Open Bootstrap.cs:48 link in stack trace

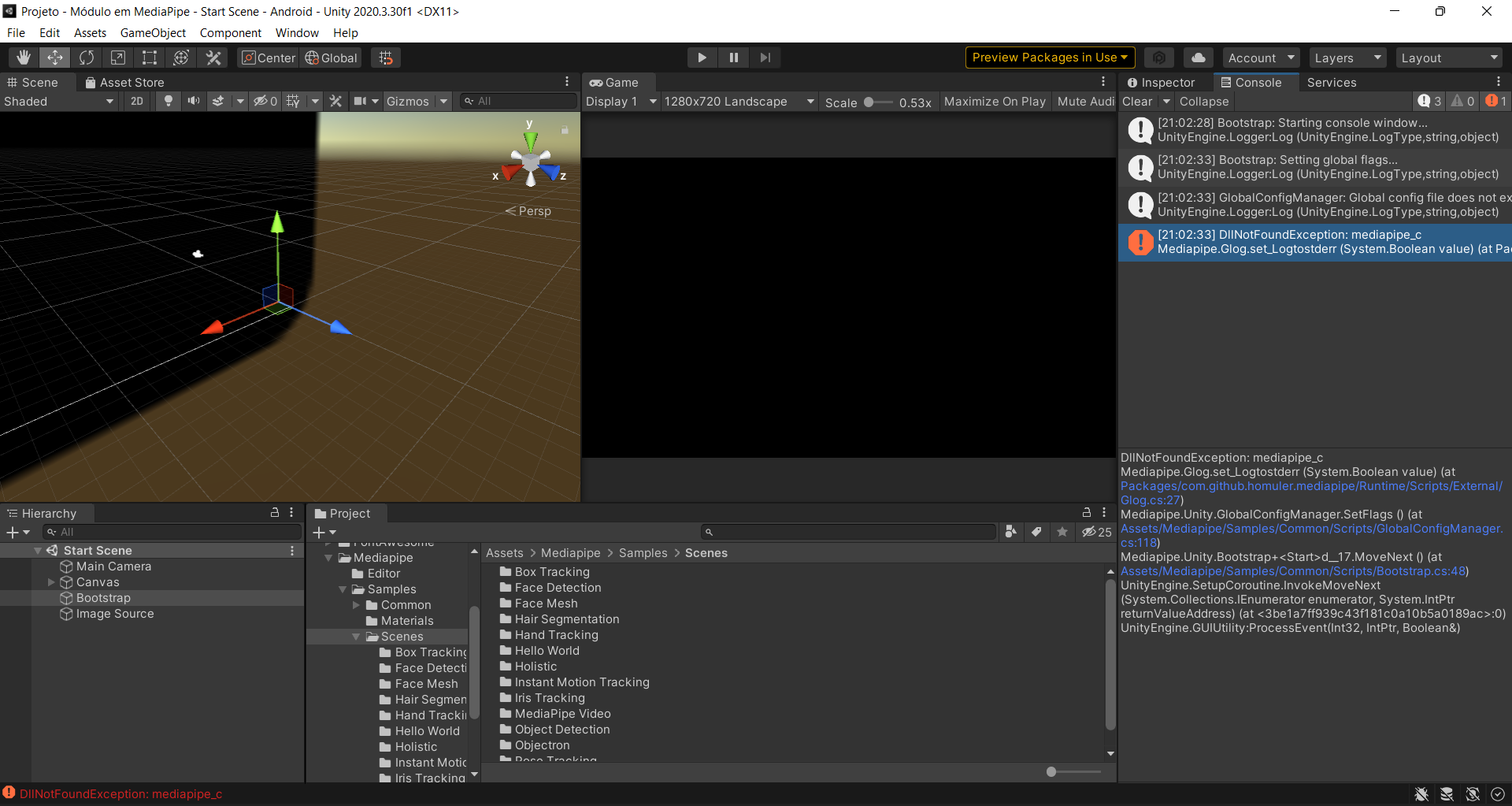[1293, 571]
